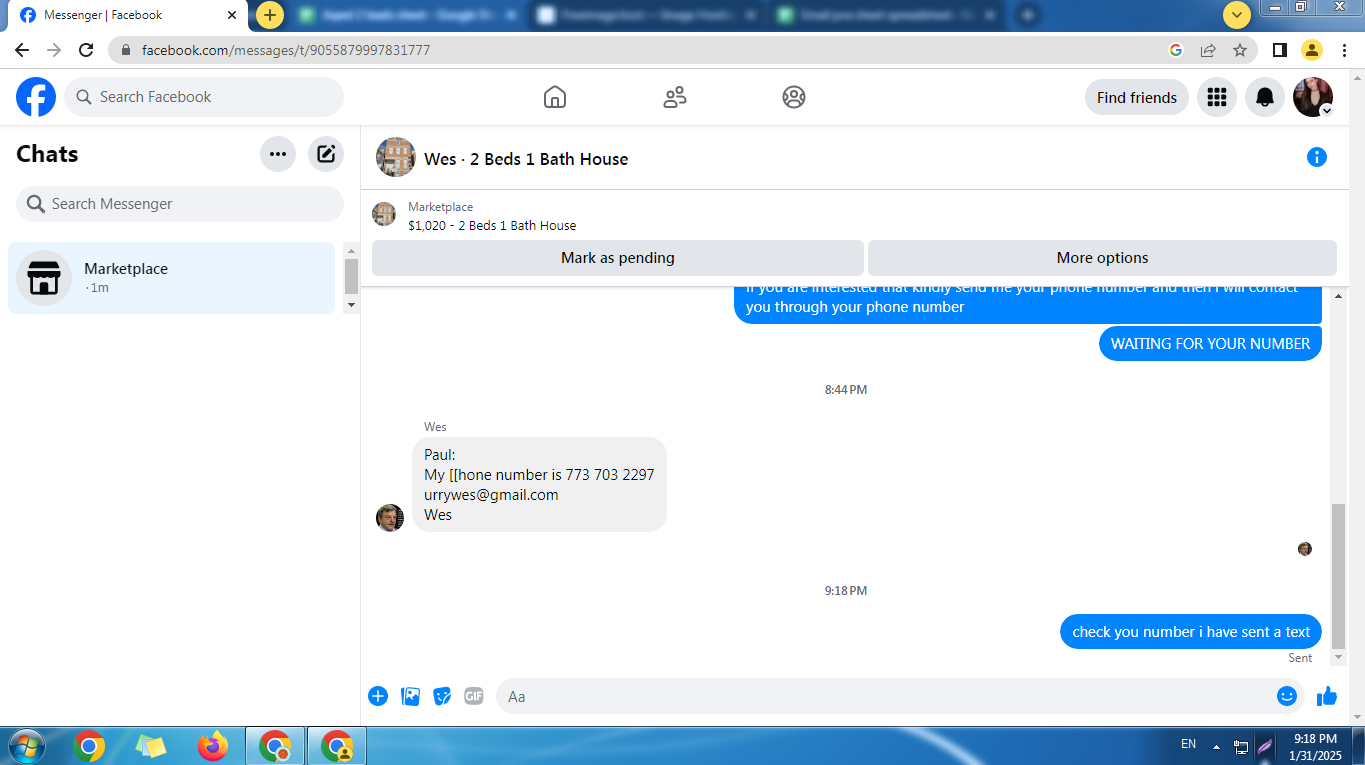This screenshot has width=1365, height=765.
Task: Bookmark this page with the star icon
Action: (x=1240, y=50)
